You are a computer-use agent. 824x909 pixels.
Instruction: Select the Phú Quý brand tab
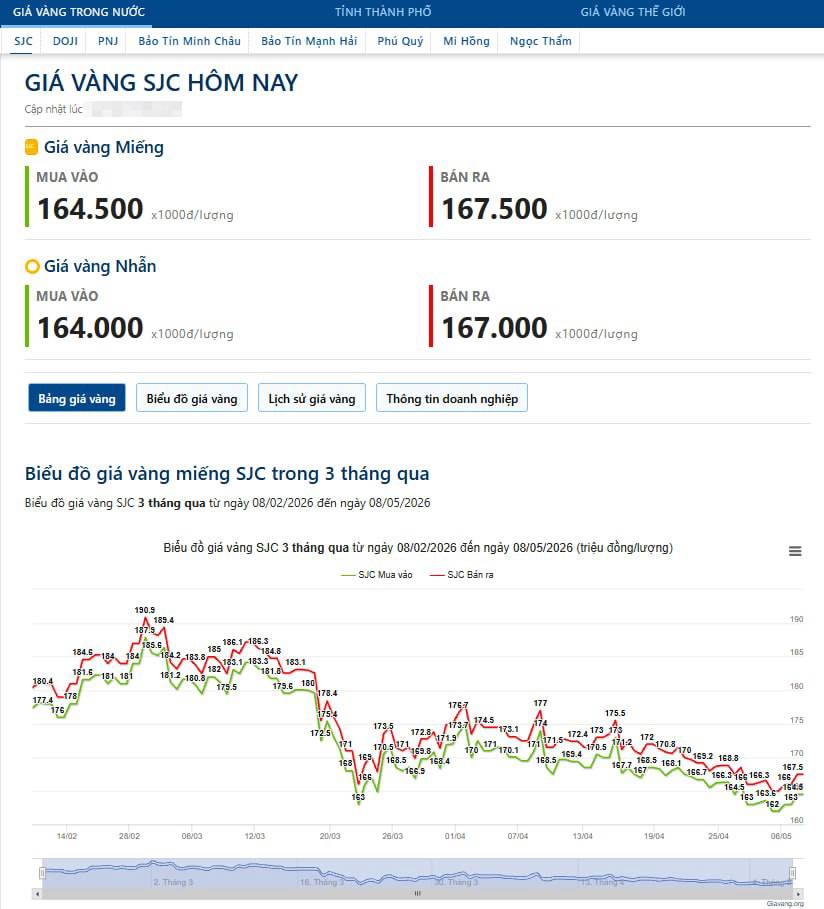(x=400, y=41)
